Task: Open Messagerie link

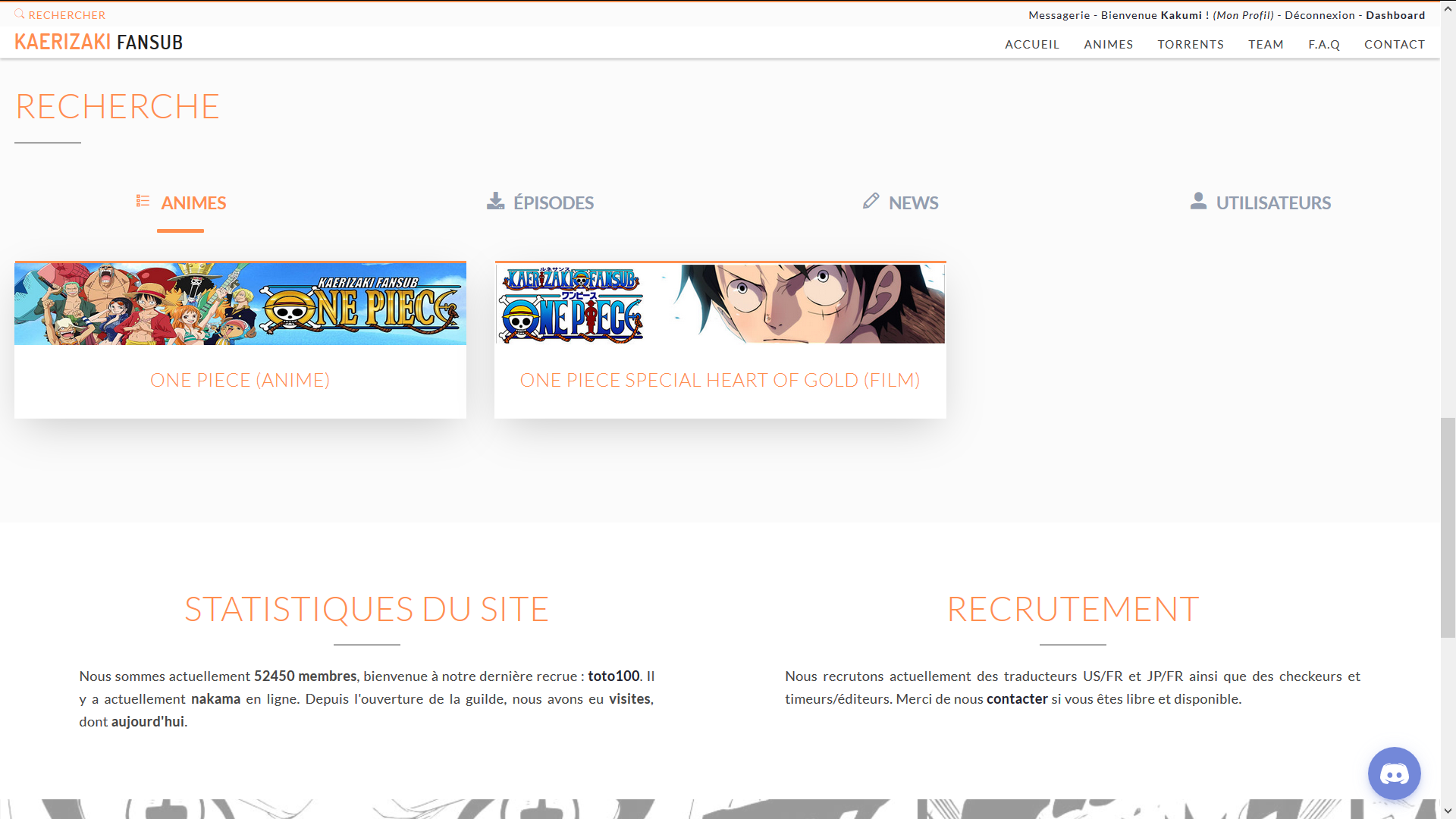Action: [x=1059, y=15]
